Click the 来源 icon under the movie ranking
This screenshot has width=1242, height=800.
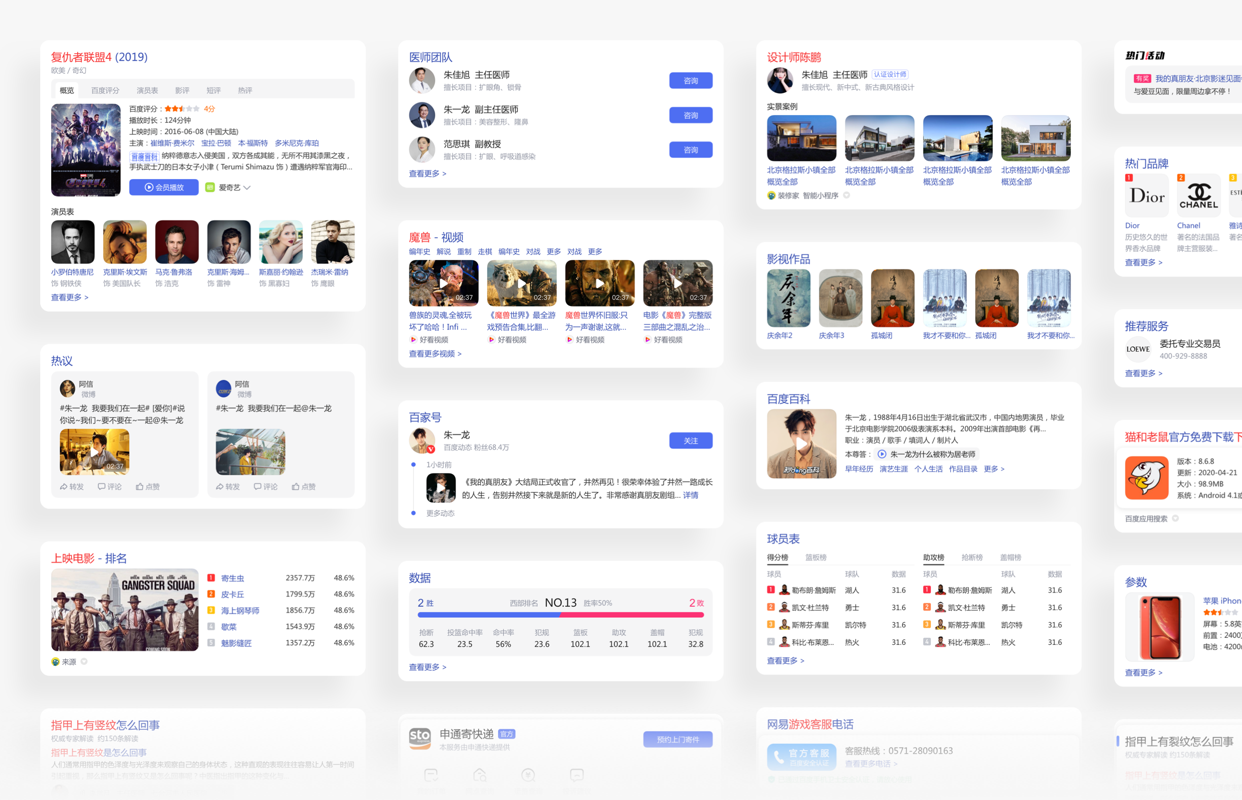[x=56, y=662]
